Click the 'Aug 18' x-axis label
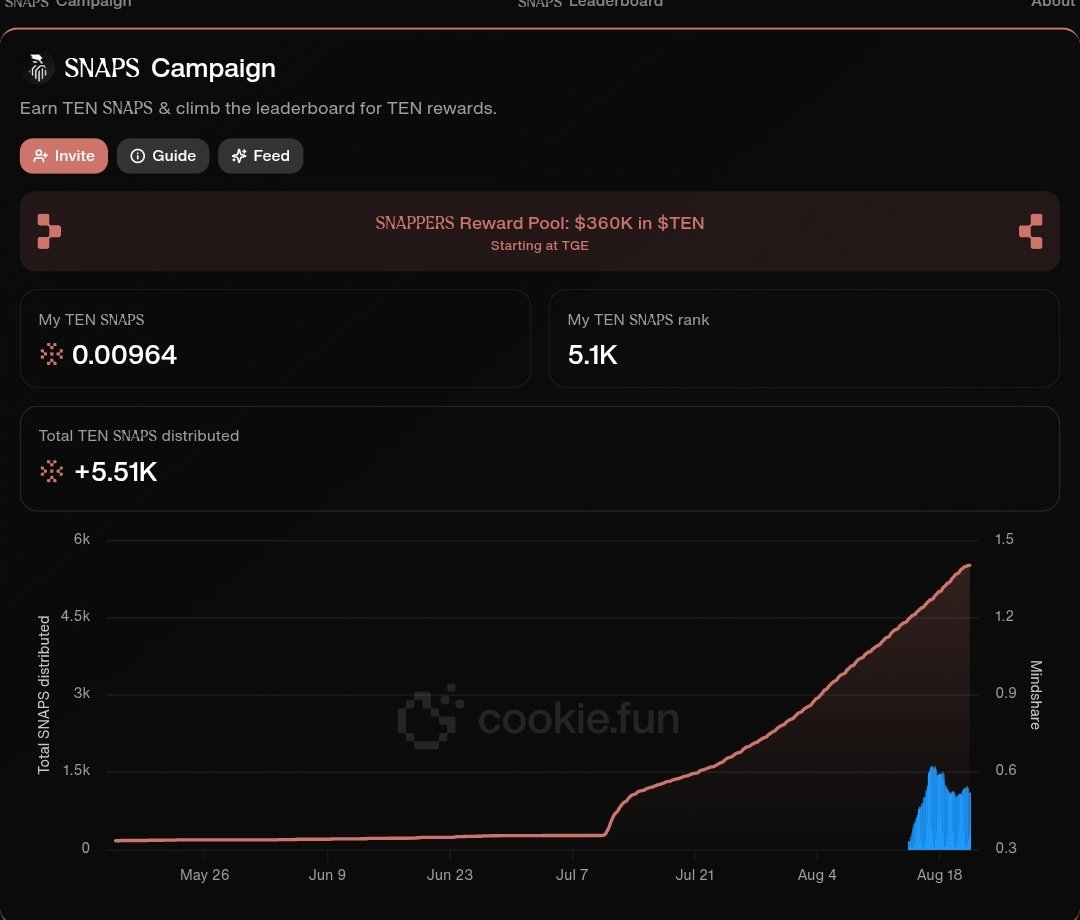 point(939,875)
